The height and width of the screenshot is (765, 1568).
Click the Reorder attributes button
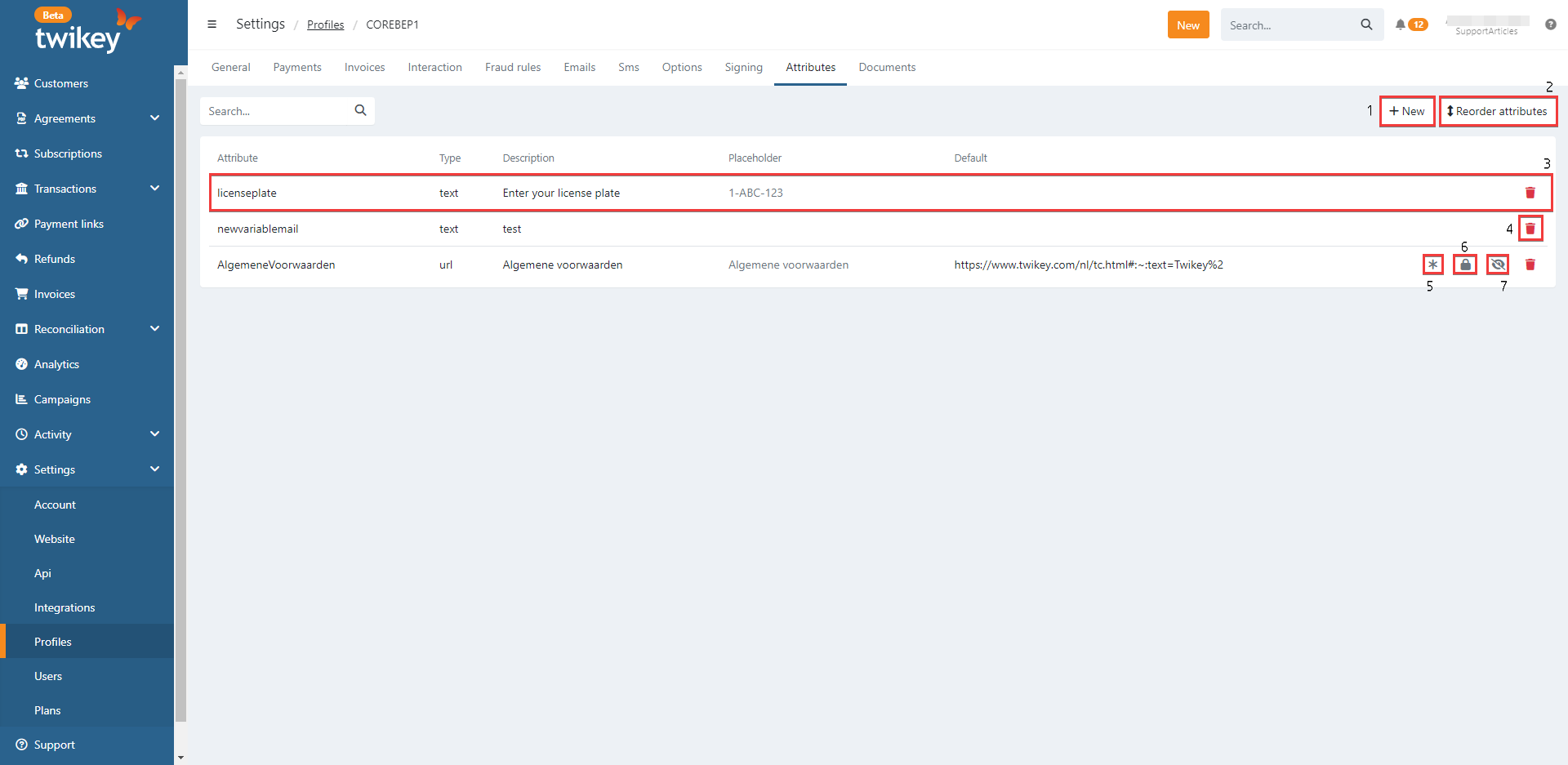click(1497, 111)
